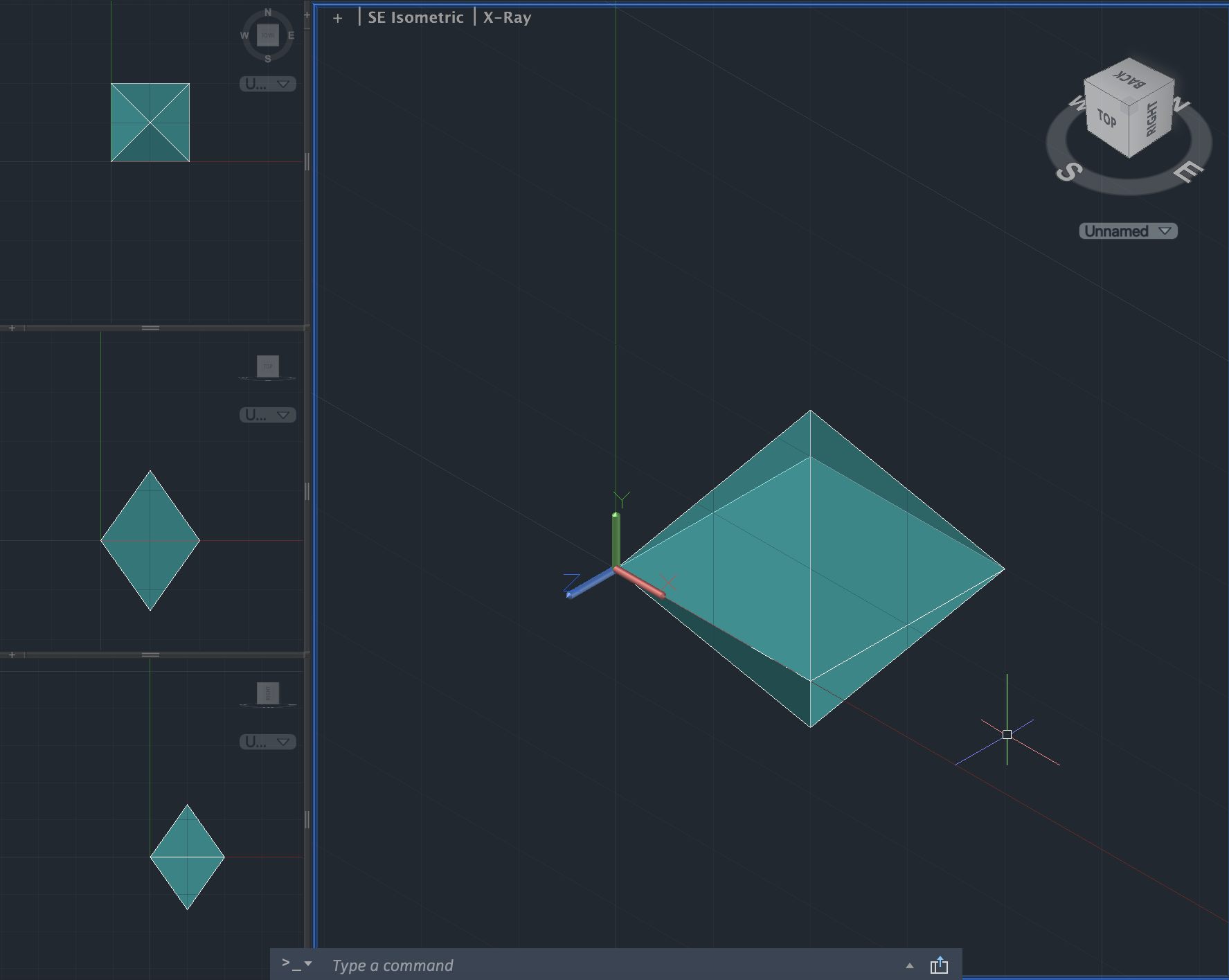Open the X-Ray visual style menu

tap(507, 17)
